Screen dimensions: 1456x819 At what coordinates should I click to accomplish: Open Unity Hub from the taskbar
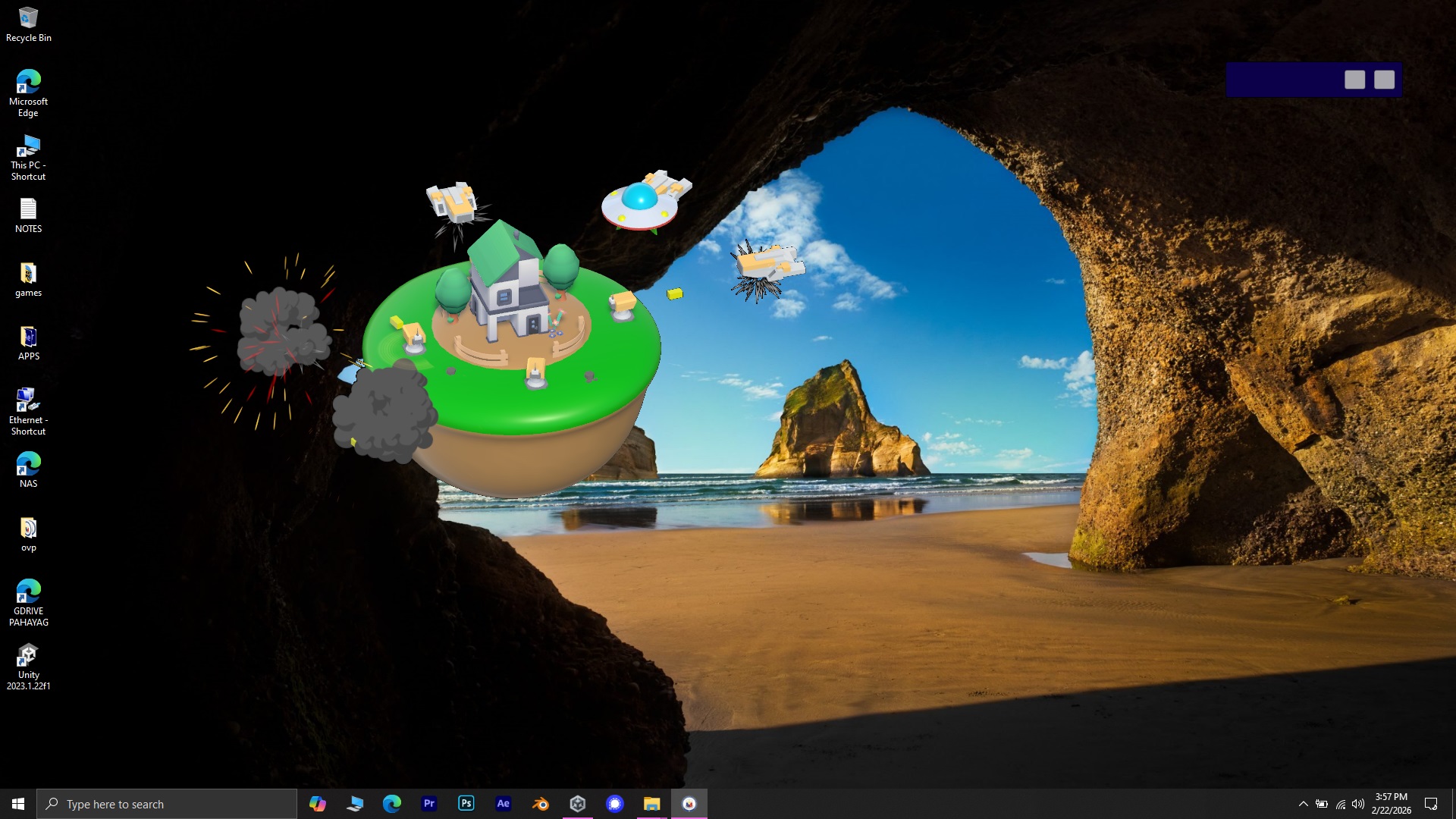(x=578, y=804)
